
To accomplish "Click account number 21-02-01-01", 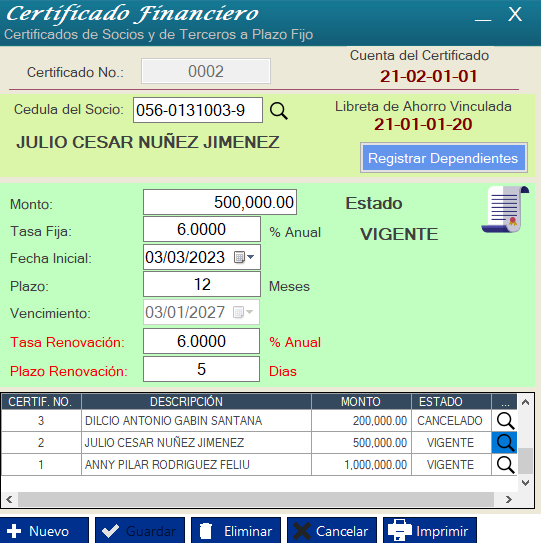I will [x=428, y=76].
